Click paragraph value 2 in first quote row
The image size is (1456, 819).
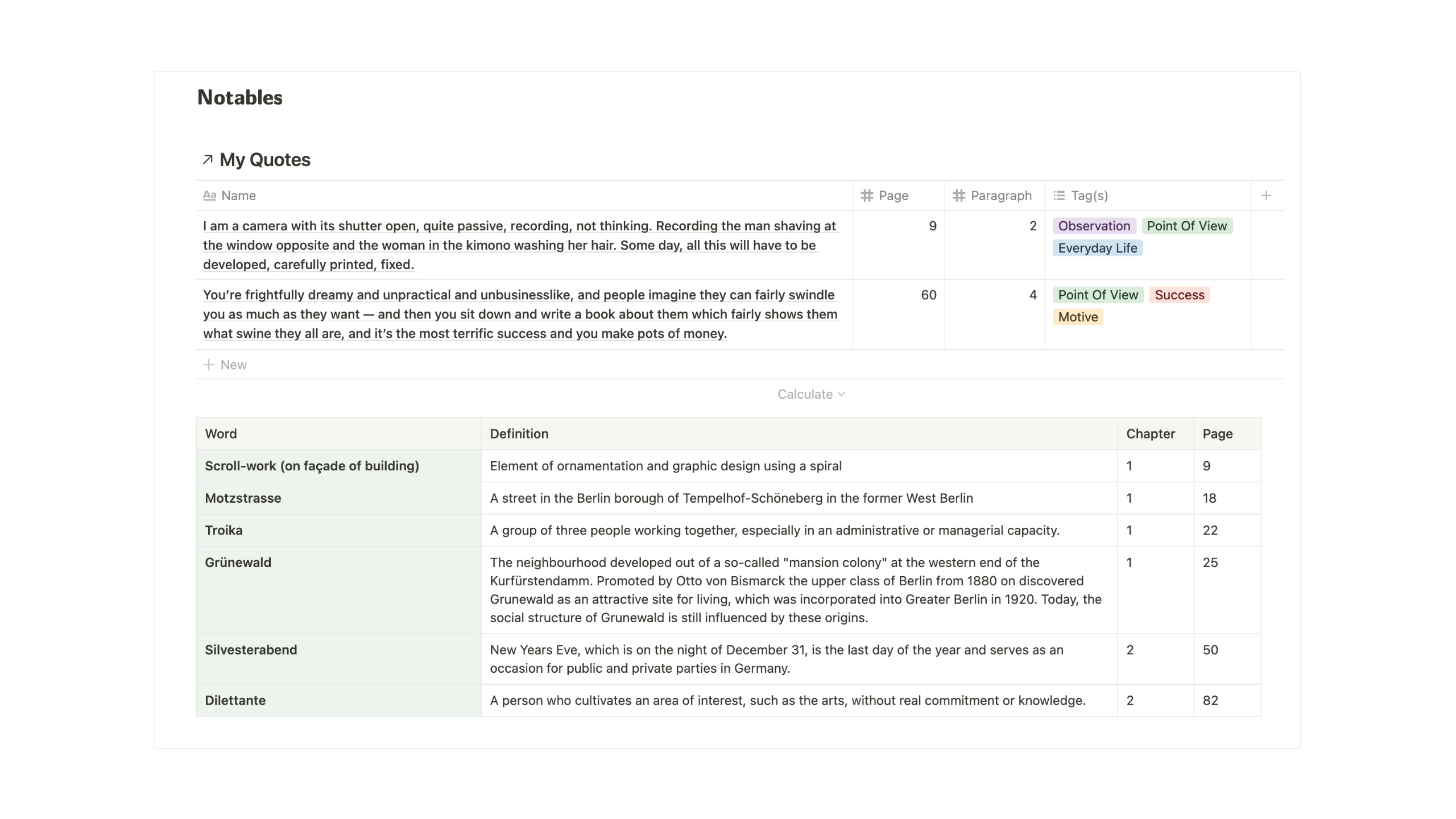(x=1033, y=226)
